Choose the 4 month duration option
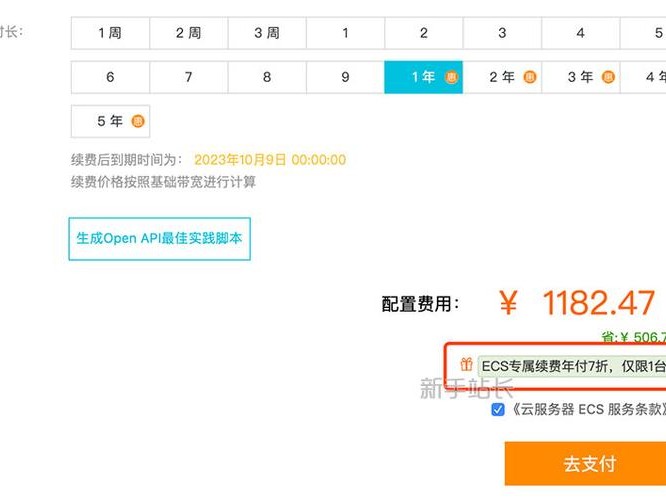This screenshot has height=500, width=666. pos(581,33)
